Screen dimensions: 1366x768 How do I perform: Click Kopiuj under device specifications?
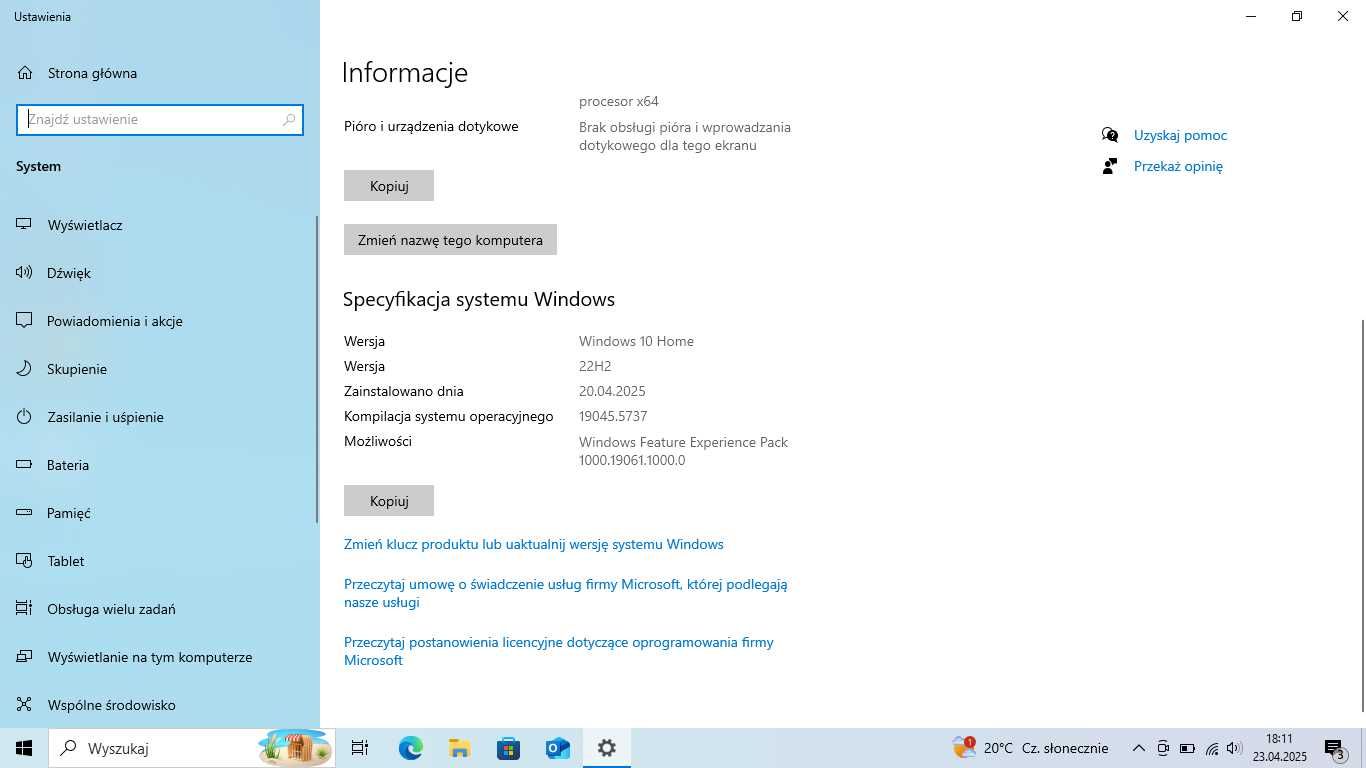click(389, 186)
